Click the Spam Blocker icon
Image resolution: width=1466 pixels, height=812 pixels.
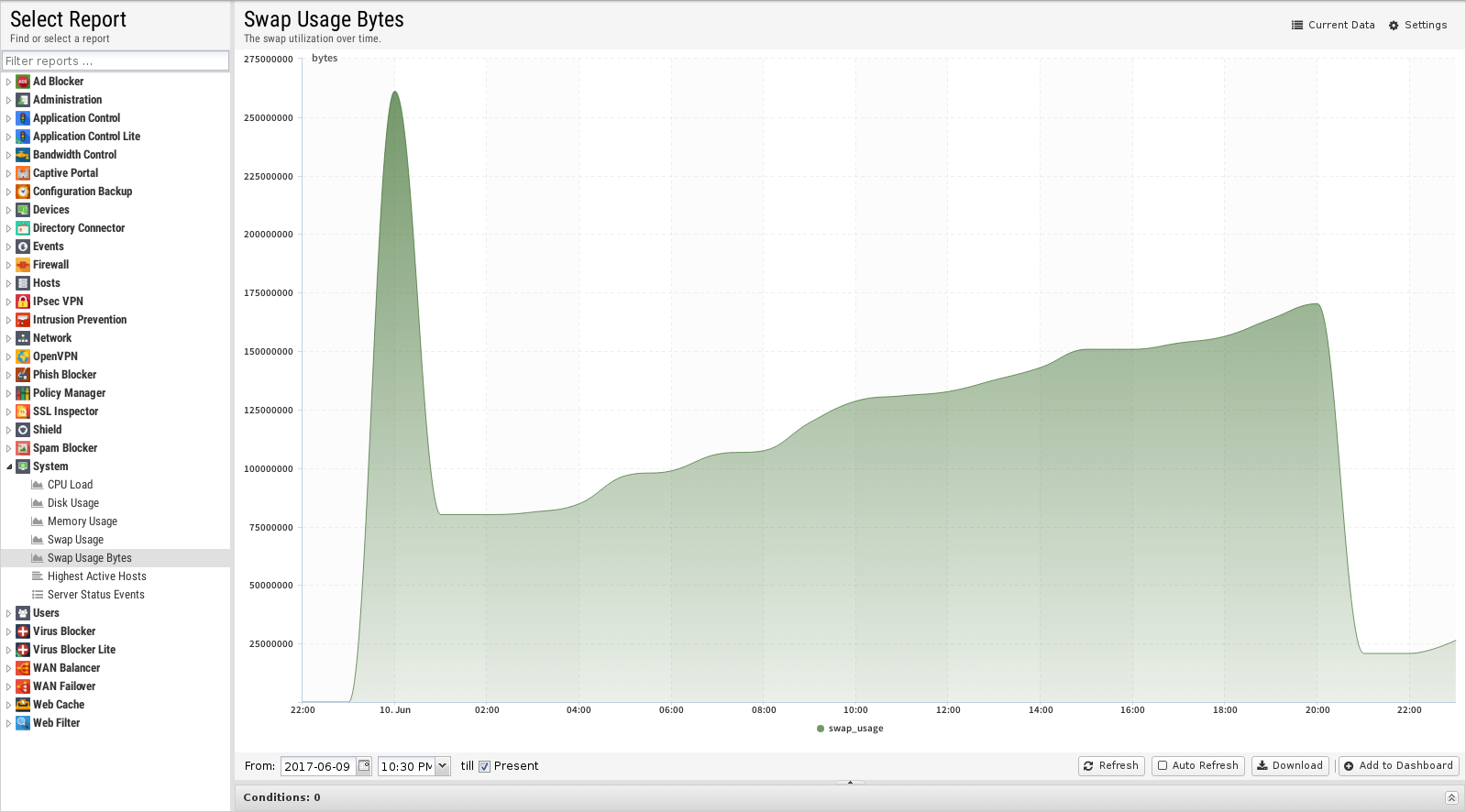23,448
